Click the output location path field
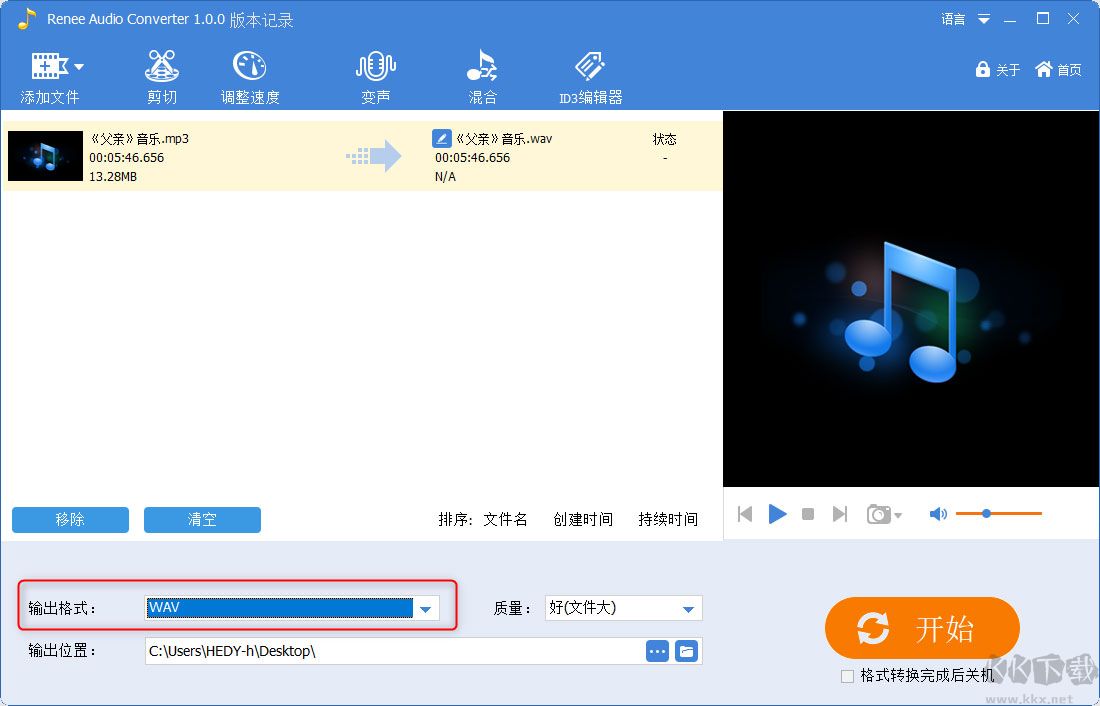Image resolution: width=1100 pixels, height=706 pixels. point(390,650)
